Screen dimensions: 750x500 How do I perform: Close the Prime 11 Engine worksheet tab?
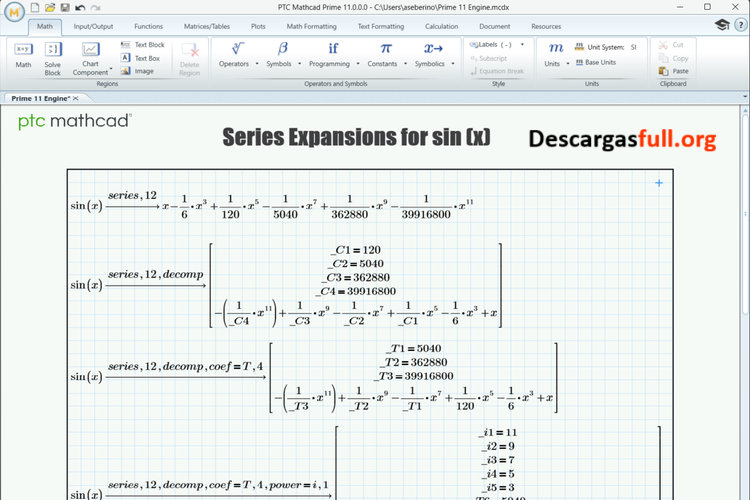(x=76, y=98)
